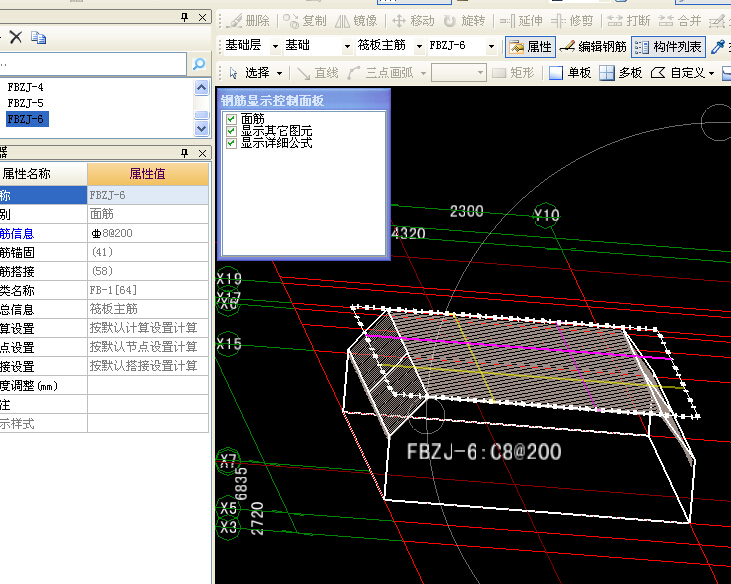Screen dimensions: 731x584
Task: Click the FB-1[64] value cell
Action: pyautogui.click(x=148, y=290)
